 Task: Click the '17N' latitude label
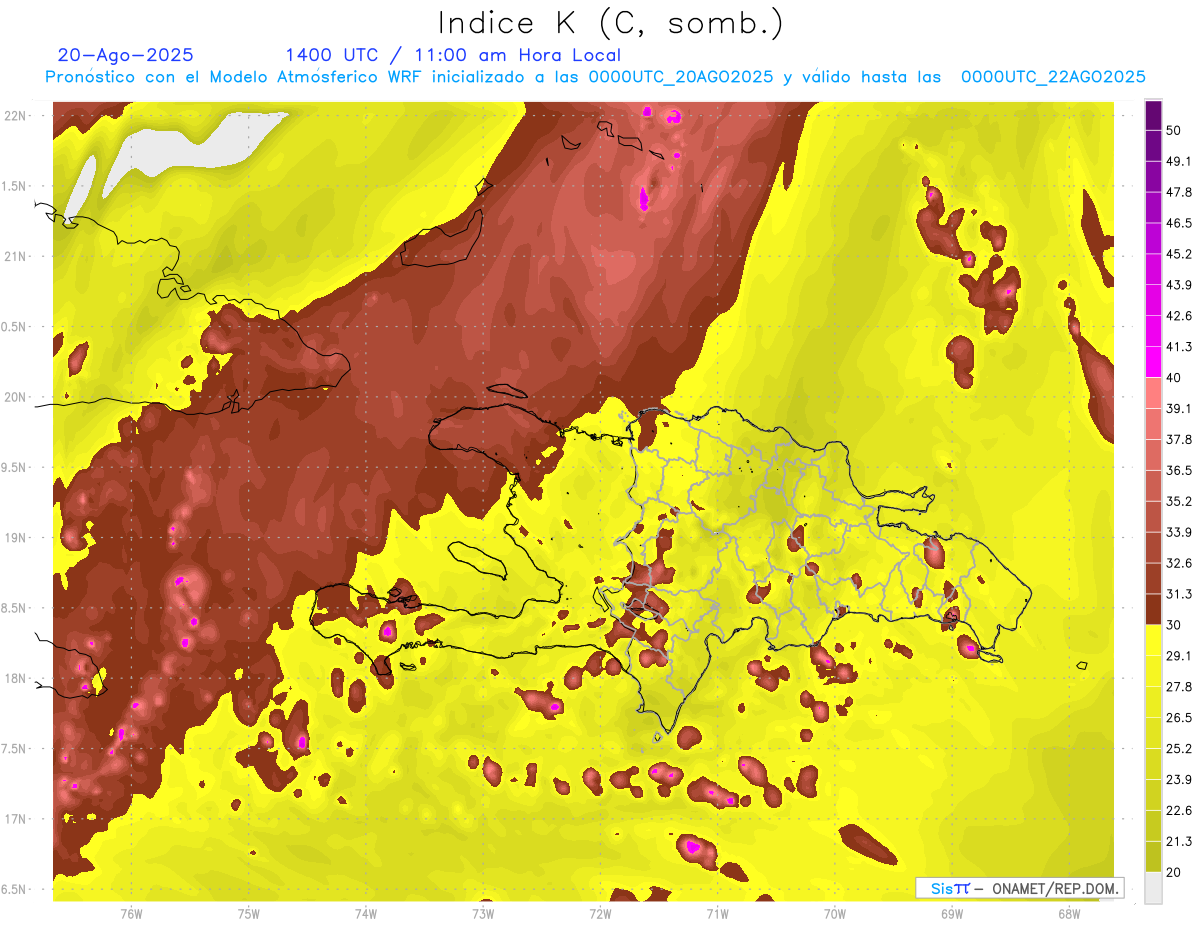click(17, 819)
